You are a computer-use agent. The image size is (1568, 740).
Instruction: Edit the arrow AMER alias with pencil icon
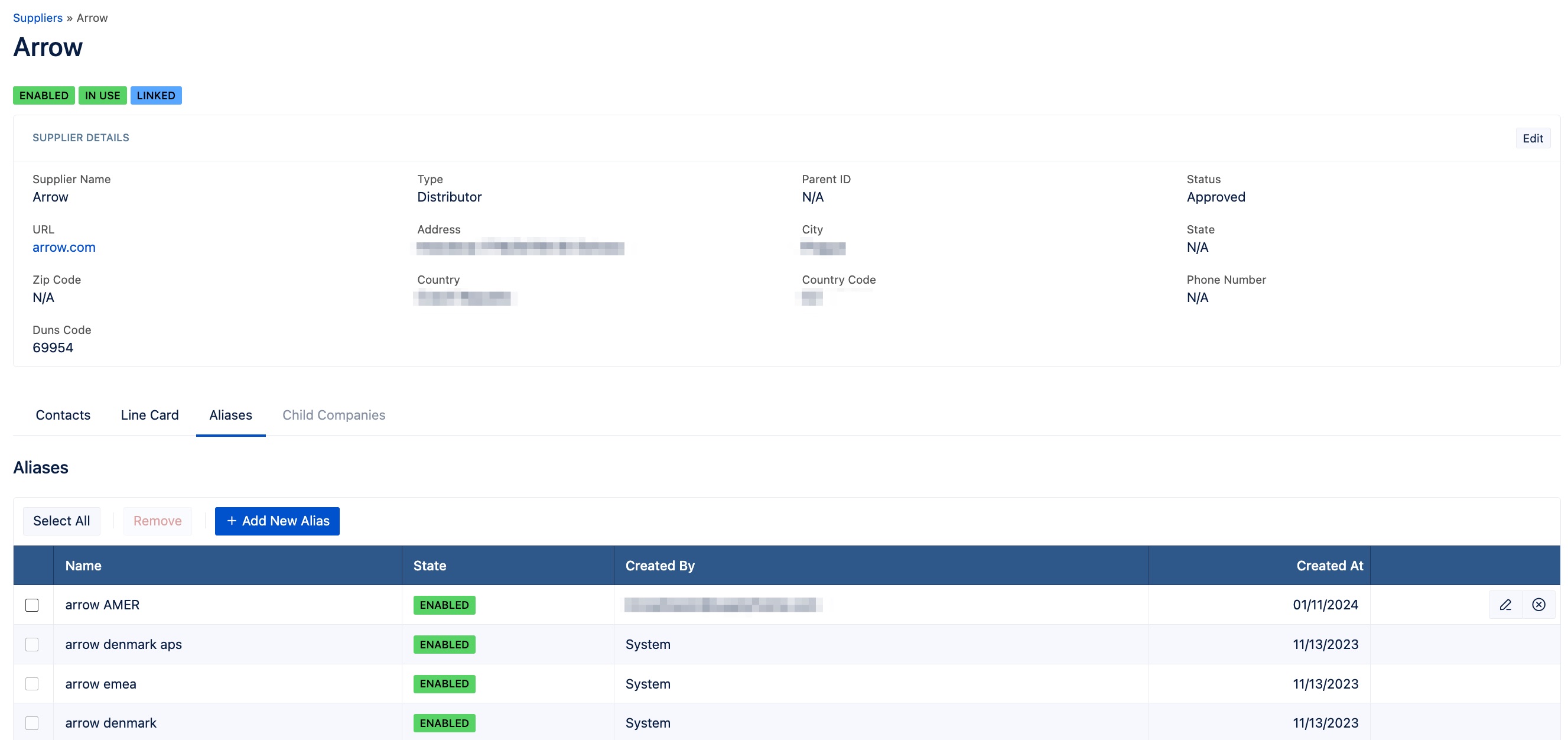[1505, 605]
